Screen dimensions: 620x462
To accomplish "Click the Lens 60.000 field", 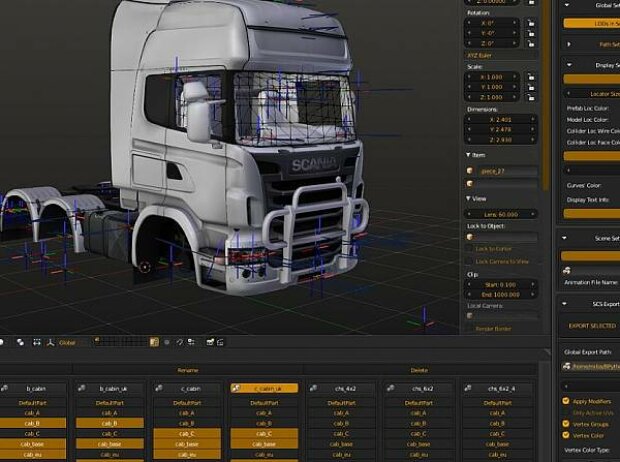I will tap(501, 214).
